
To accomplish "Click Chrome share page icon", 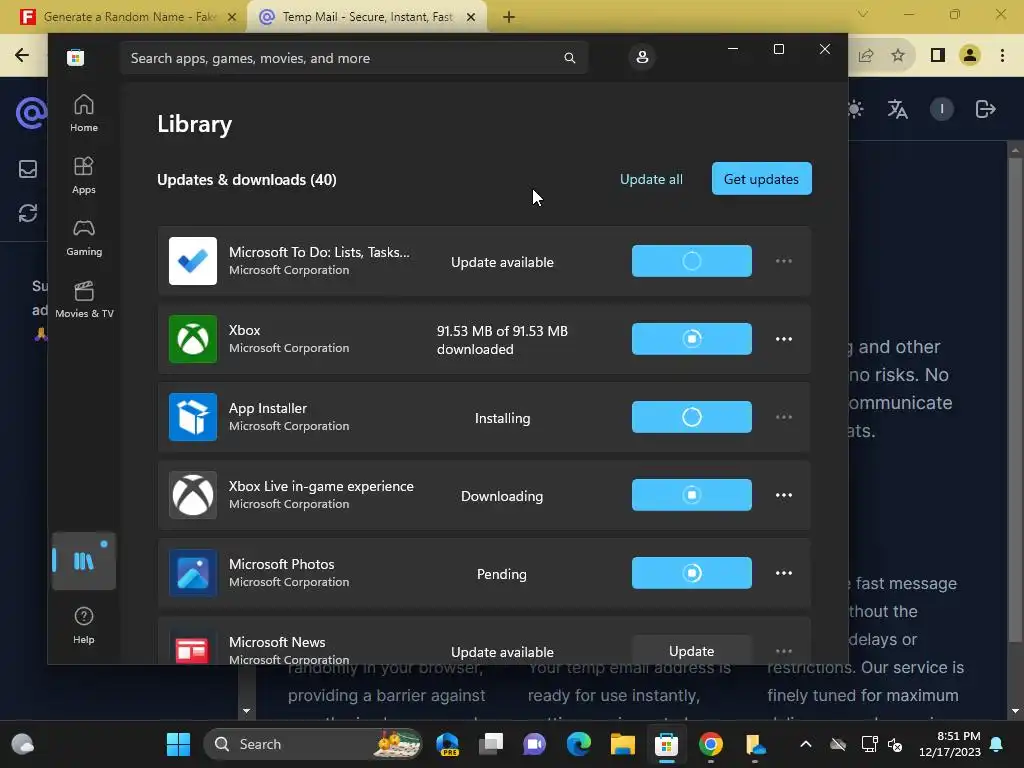I will 866,56.
